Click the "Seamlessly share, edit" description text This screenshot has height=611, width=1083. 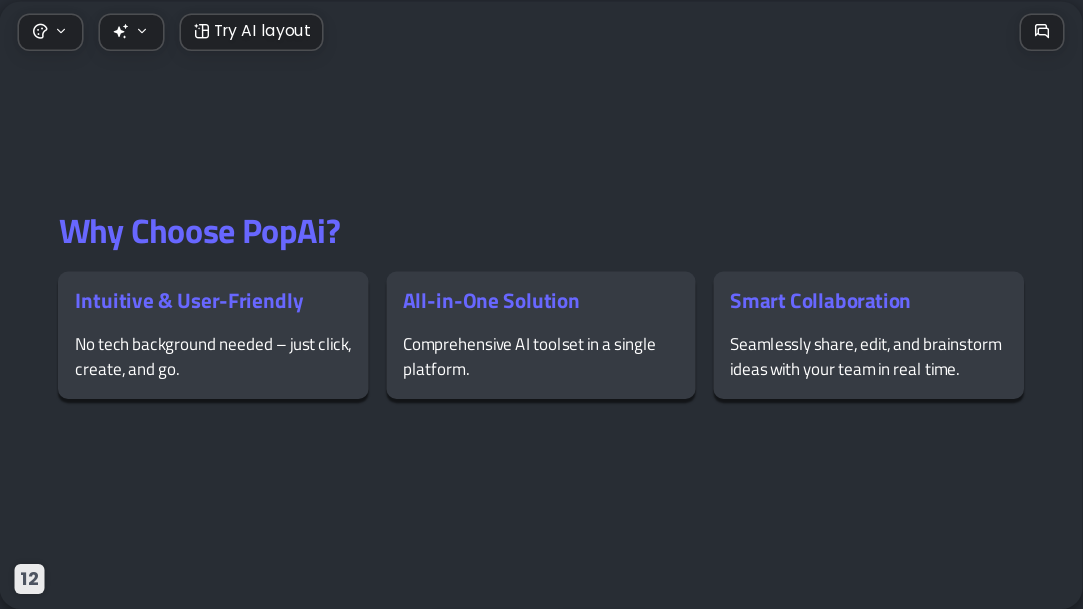865,356
